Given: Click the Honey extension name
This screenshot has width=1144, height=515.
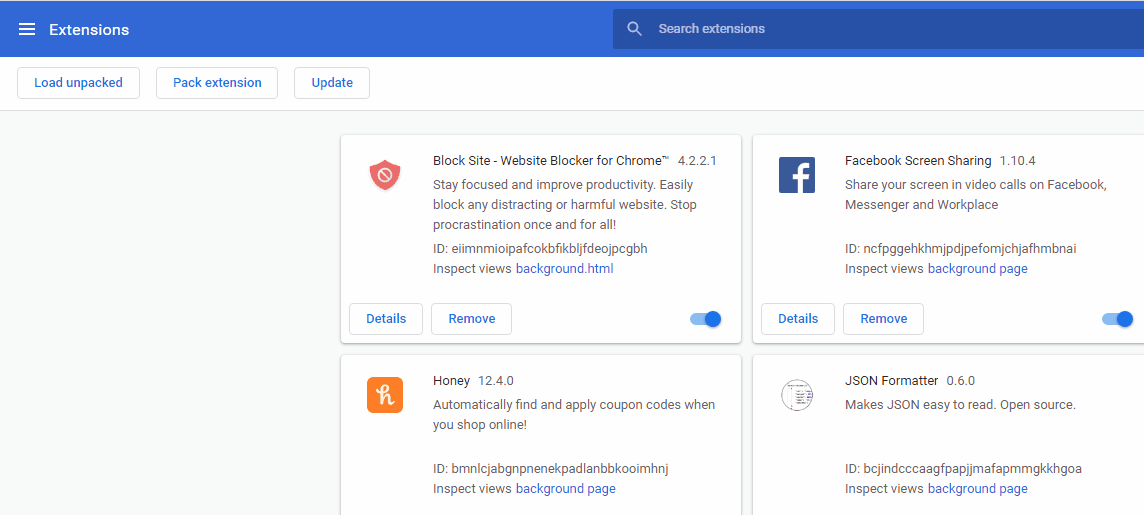Looking at the screenshot, I should pyautogui.click(x=452, y=381).
